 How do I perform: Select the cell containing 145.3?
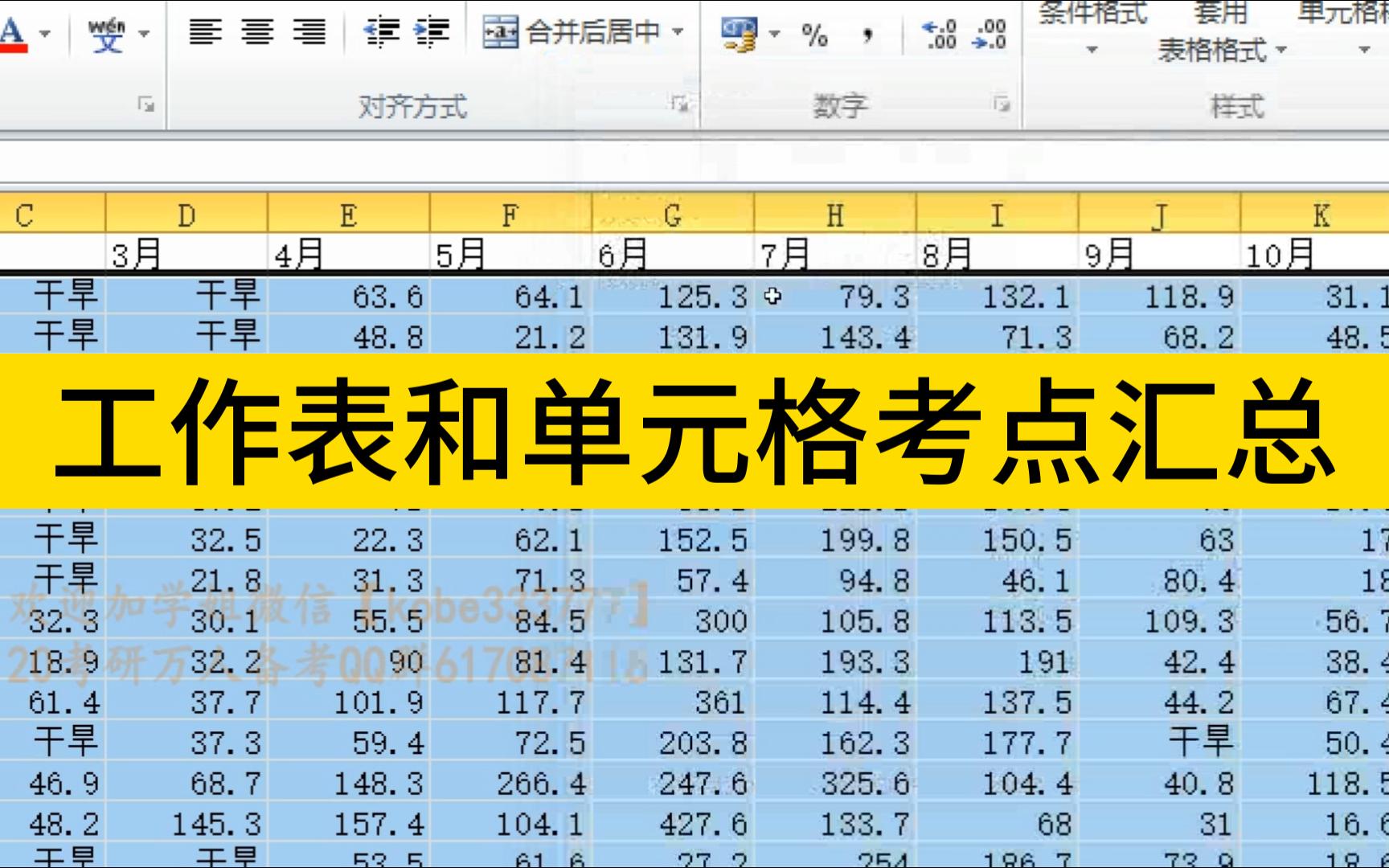pos(186,824)
